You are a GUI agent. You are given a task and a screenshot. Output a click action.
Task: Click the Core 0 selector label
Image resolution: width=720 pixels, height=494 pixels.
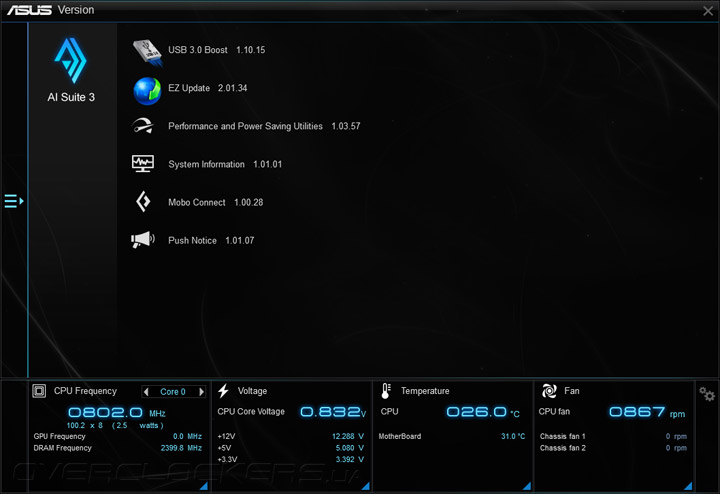pos(173,392)
